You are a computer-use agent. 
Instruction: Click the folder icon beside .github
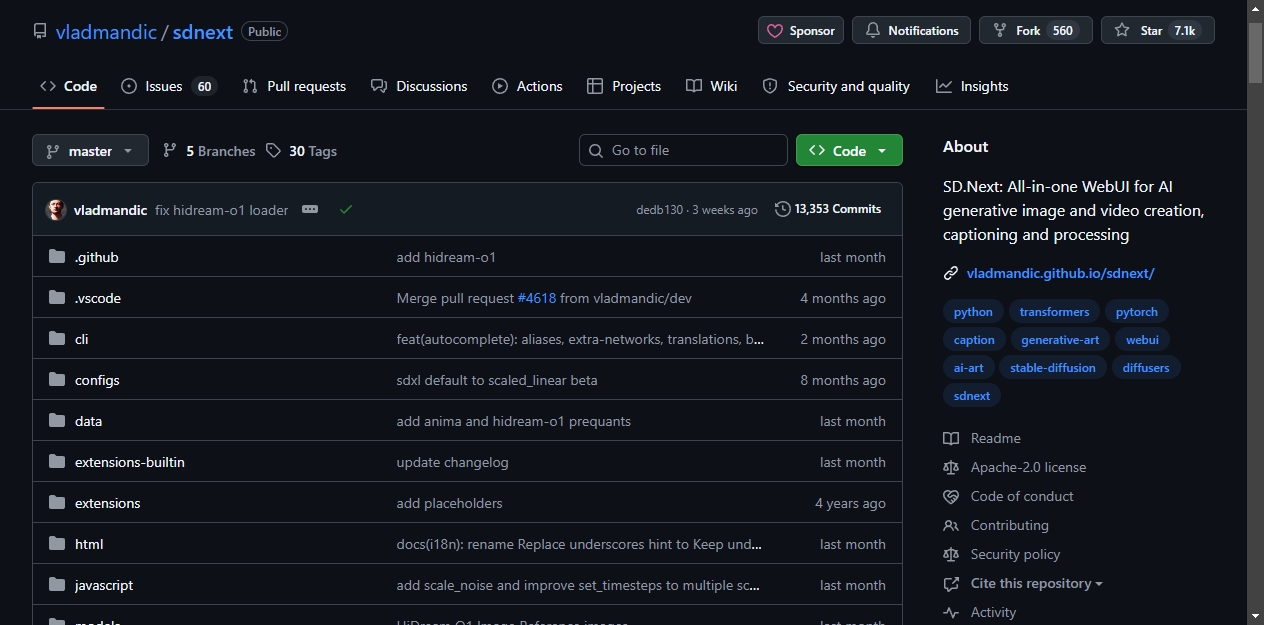57,257
